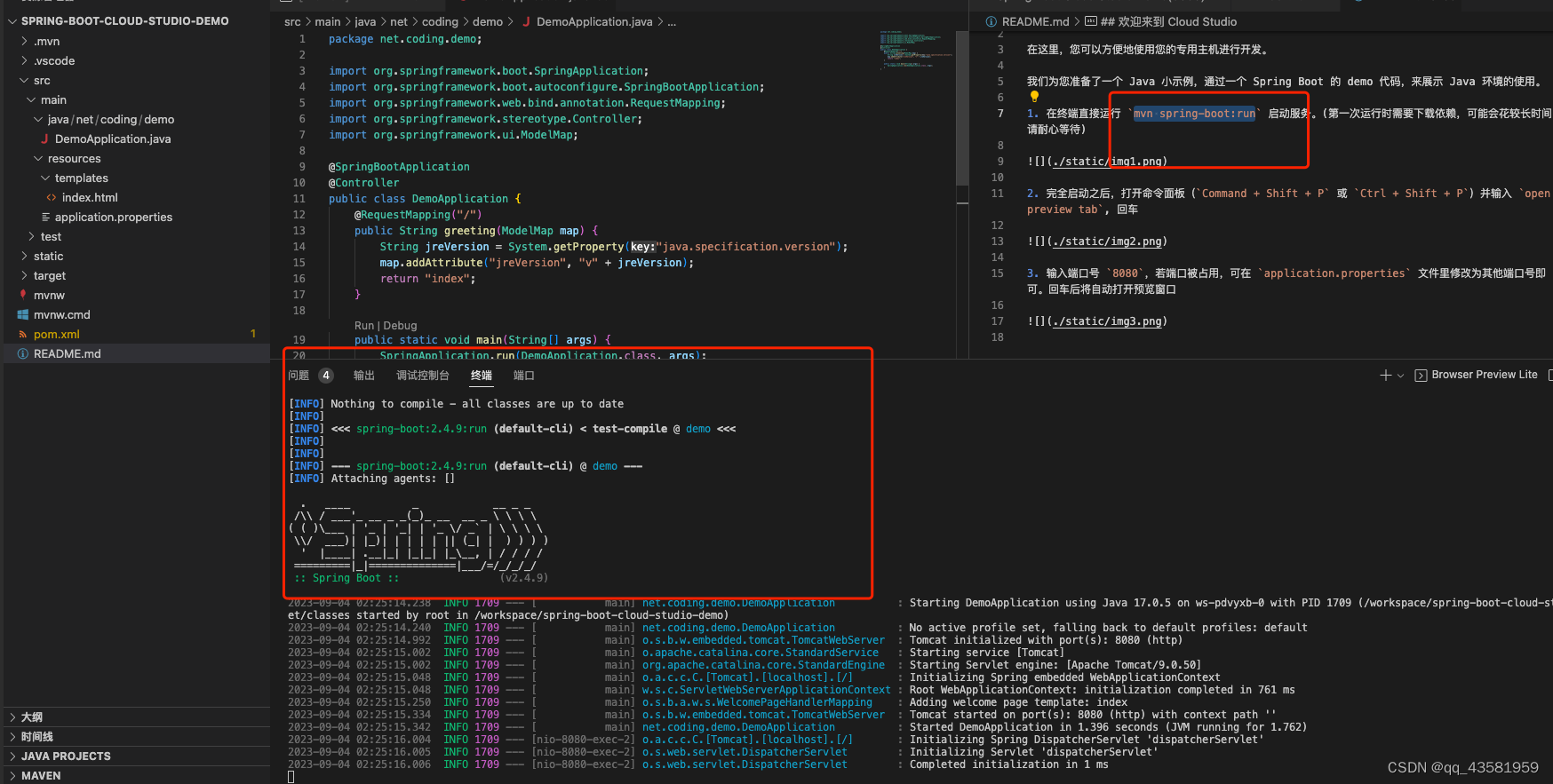Open ./static/img1.png link in README
This screenshot has height=784, width=1553.
(x=1108, y=162)
